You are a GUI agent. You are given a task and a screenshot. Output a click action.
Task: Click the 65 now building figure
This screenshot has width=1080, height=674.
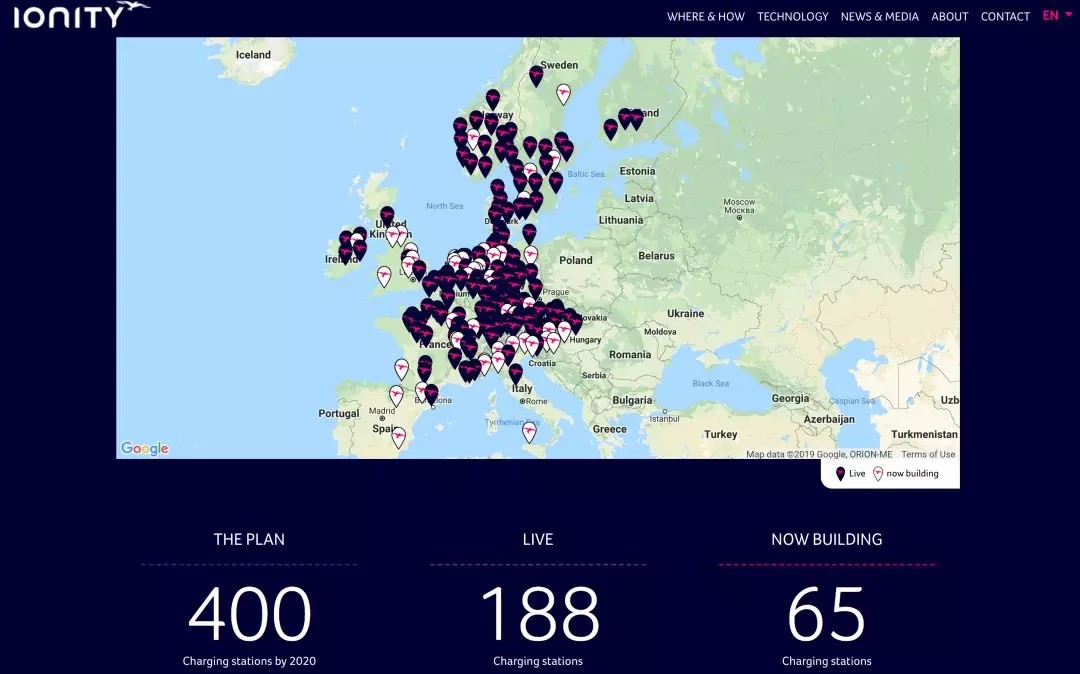pyautogui.click(x=827, y=613)
